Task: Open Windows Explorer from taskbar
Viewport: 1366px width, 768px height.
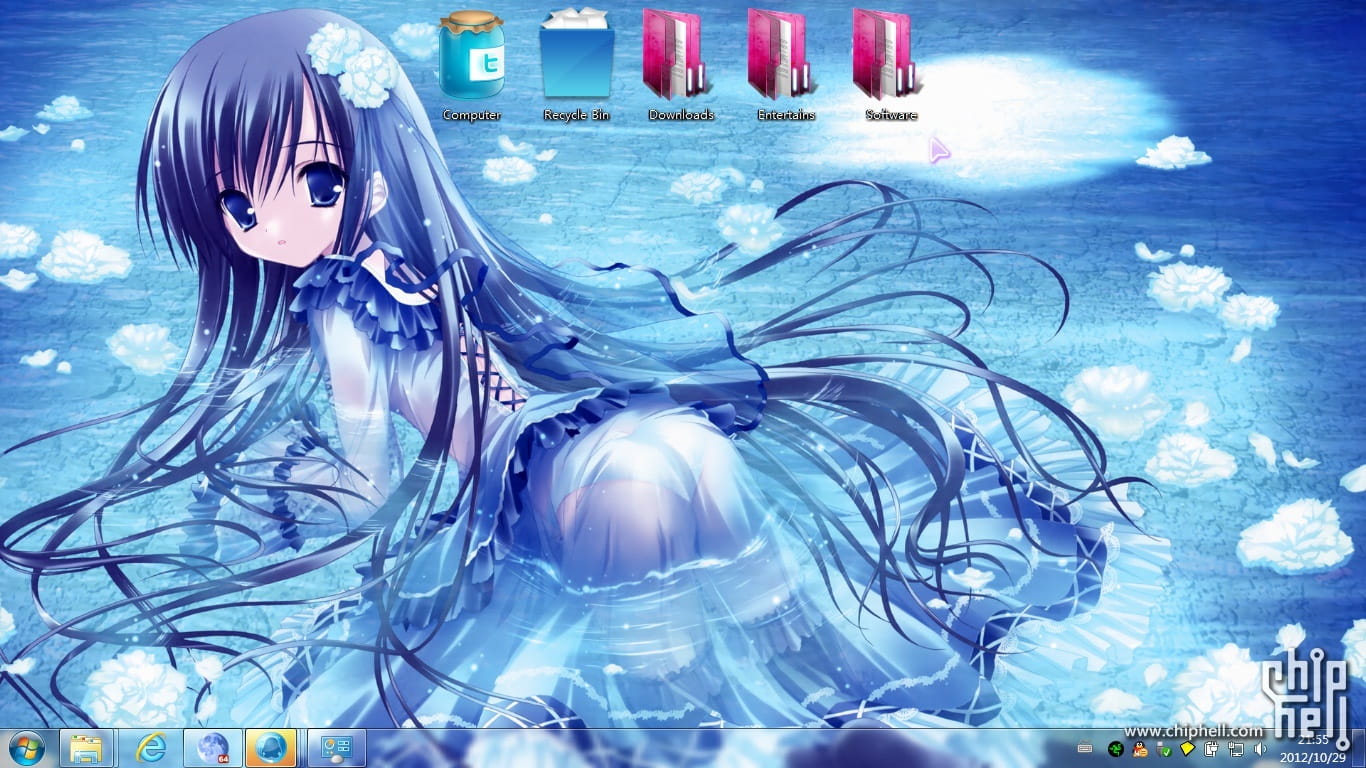Action: point(86,748)
